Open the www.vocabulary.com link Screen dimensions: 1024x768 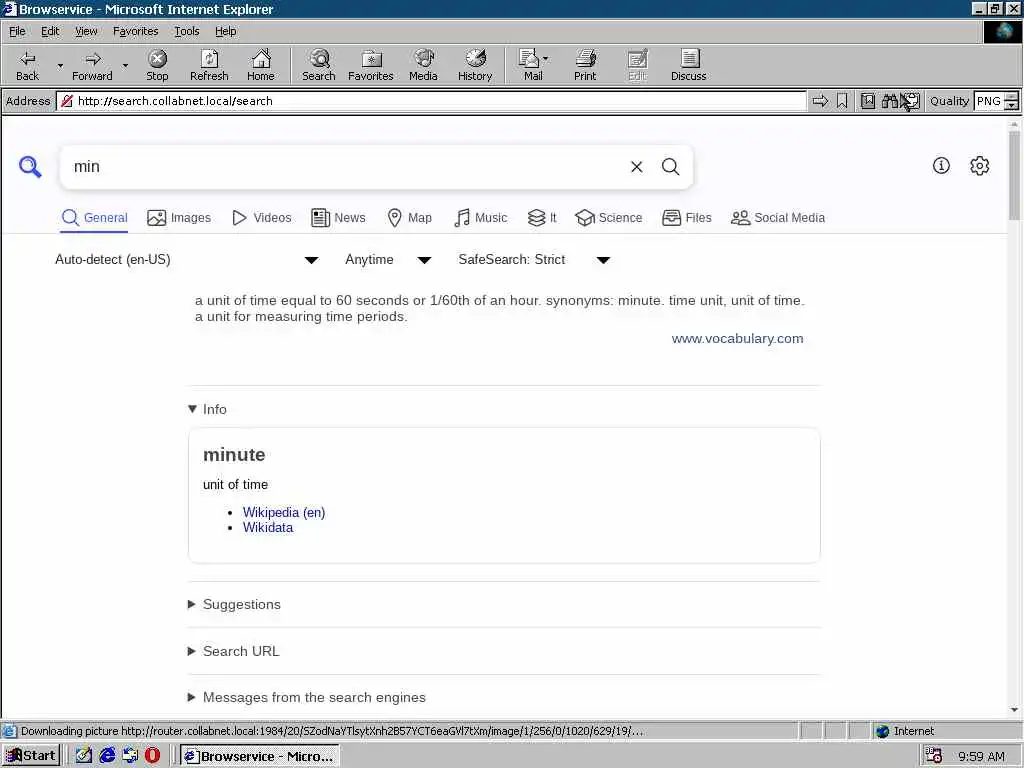(x=737, y=339)
